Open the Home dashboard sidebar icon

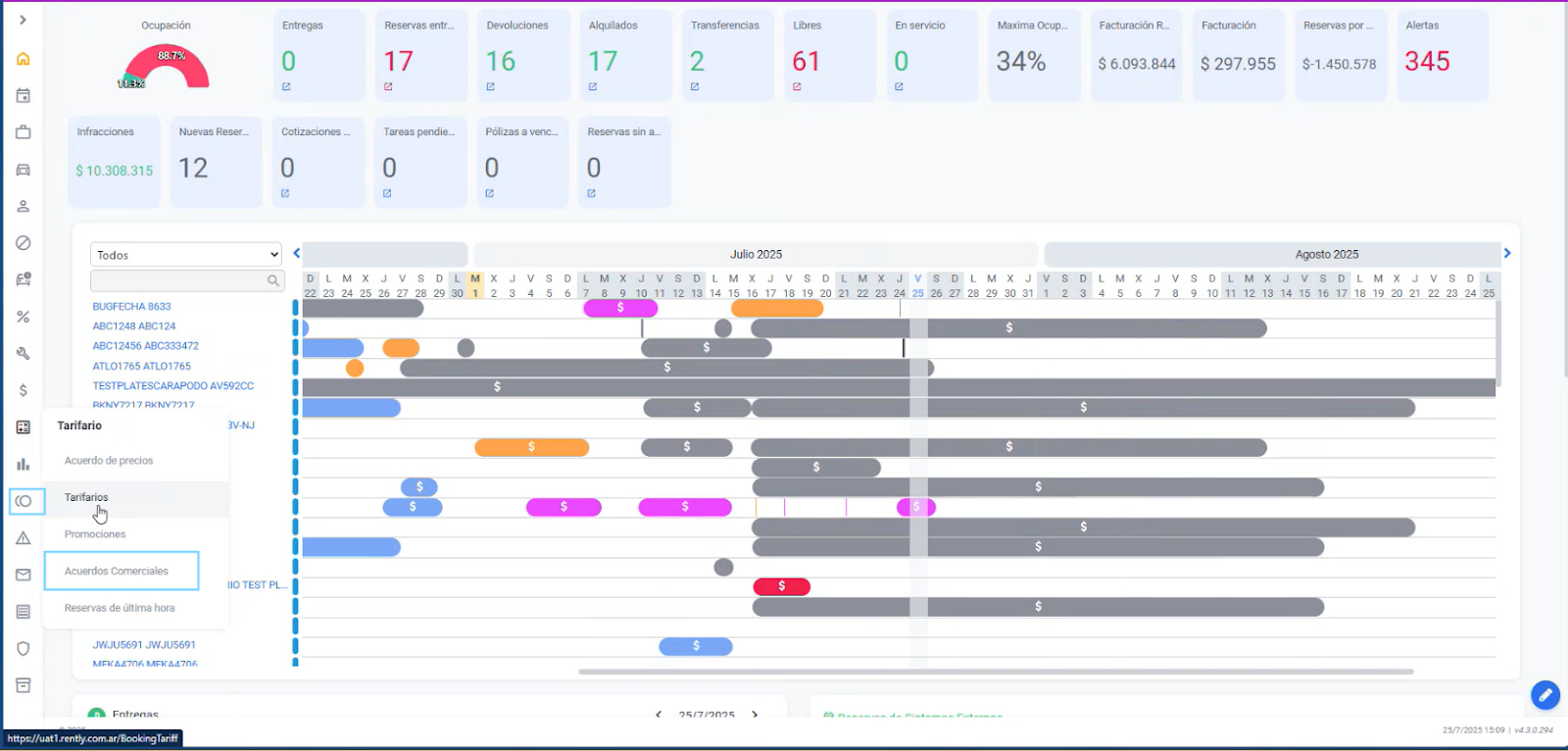click(x=24, y=59)
